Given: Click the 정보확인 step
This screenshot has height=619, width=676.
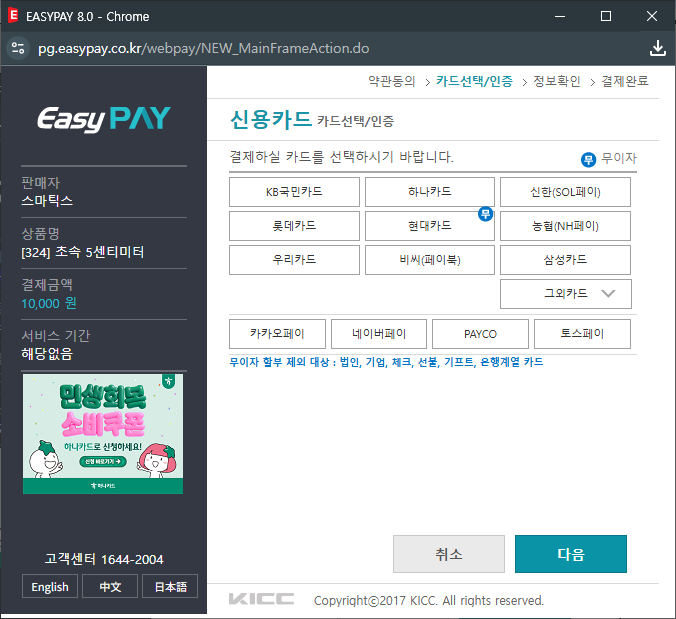Looking at the screenshot, I should [x=557, y=81].
